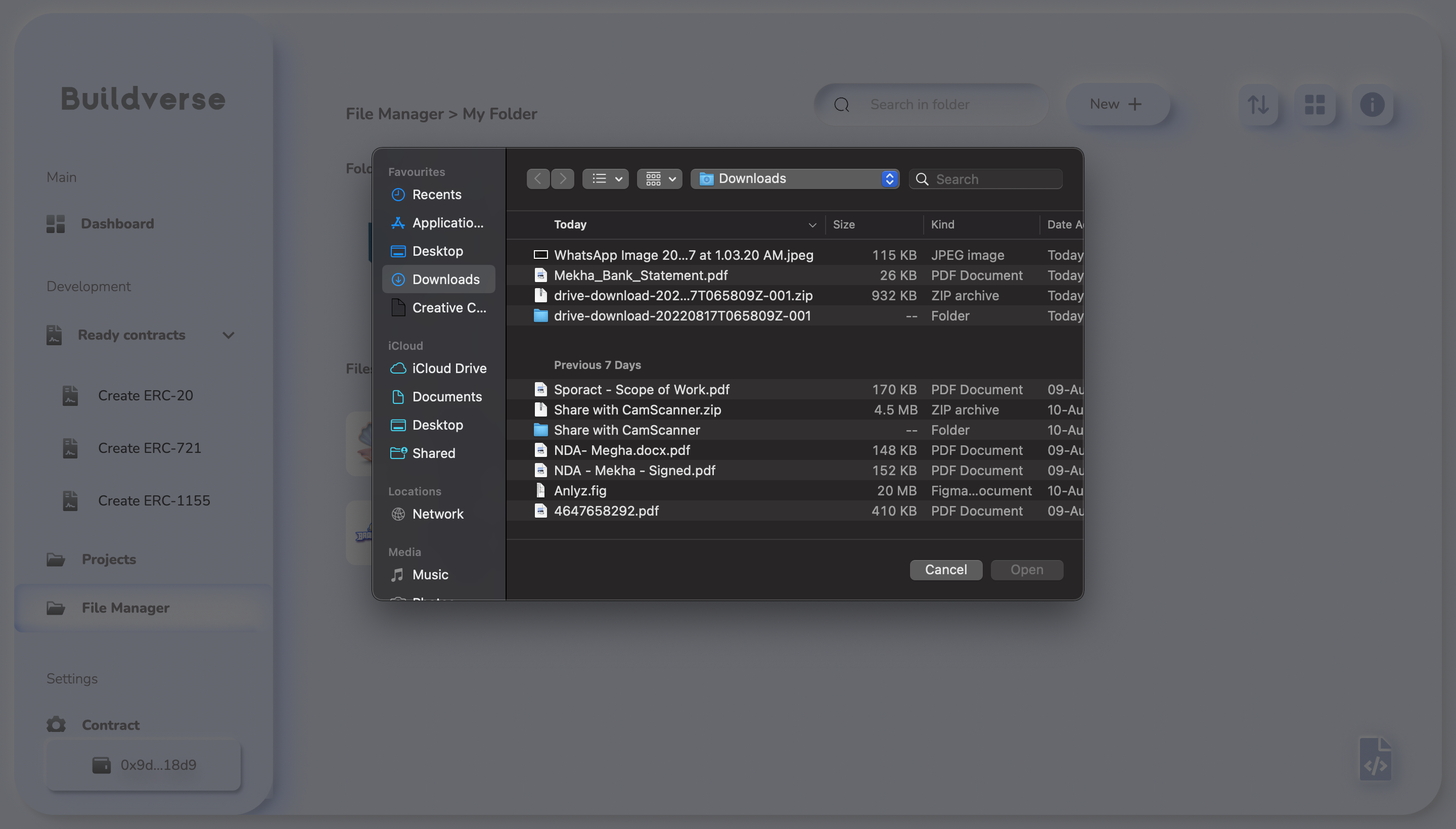Click the sort arrows icon
The image size is (1456, 829).
(x=1258, y=105)
